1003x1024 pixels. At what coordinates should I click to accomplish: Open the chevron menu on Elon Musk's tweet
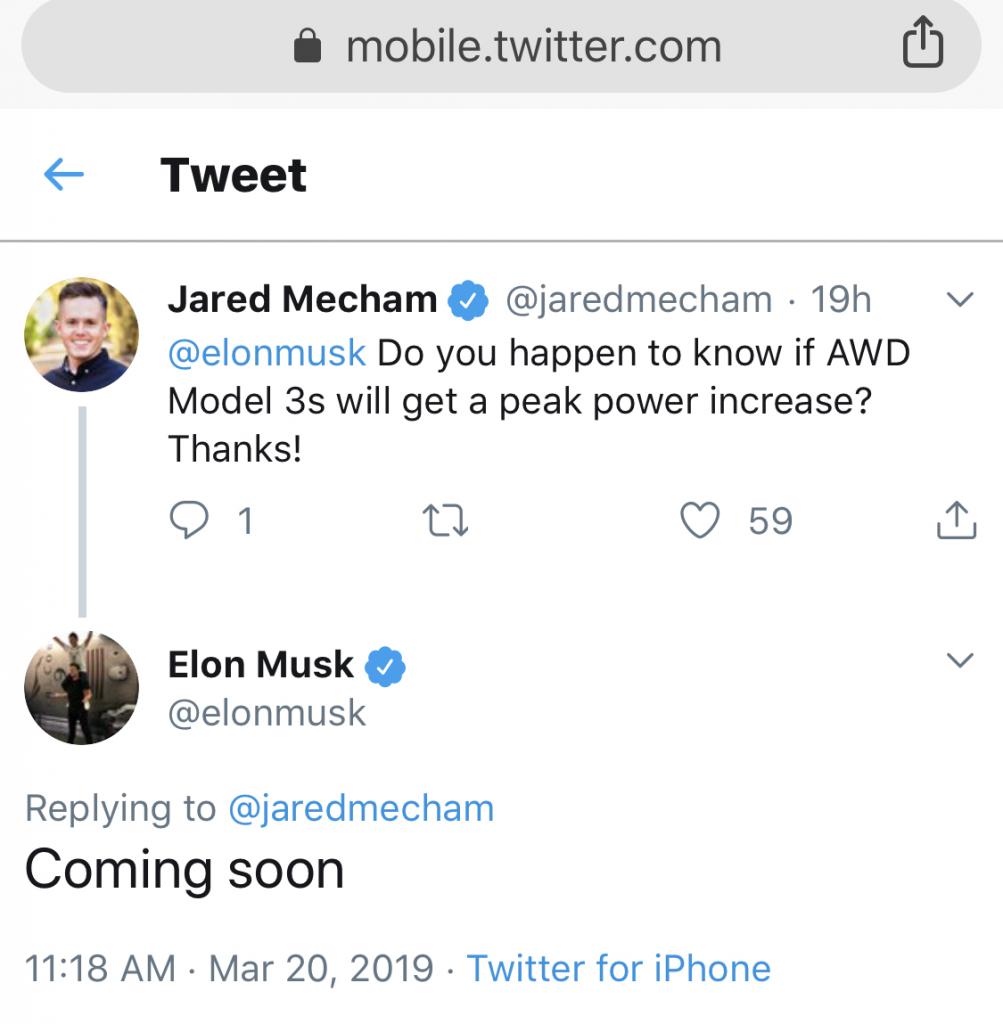point(959,660)
